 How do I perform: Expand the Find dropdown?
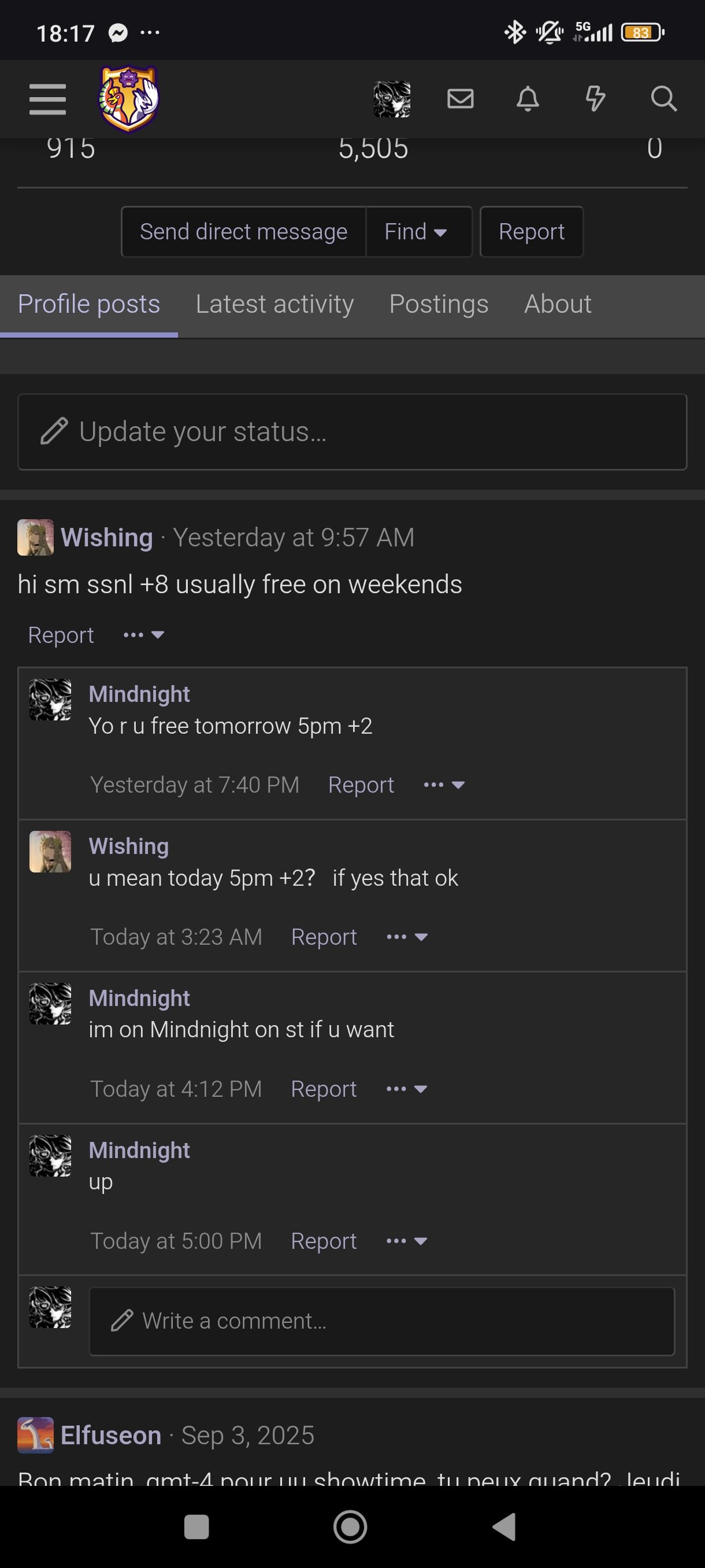click(418, 232)
